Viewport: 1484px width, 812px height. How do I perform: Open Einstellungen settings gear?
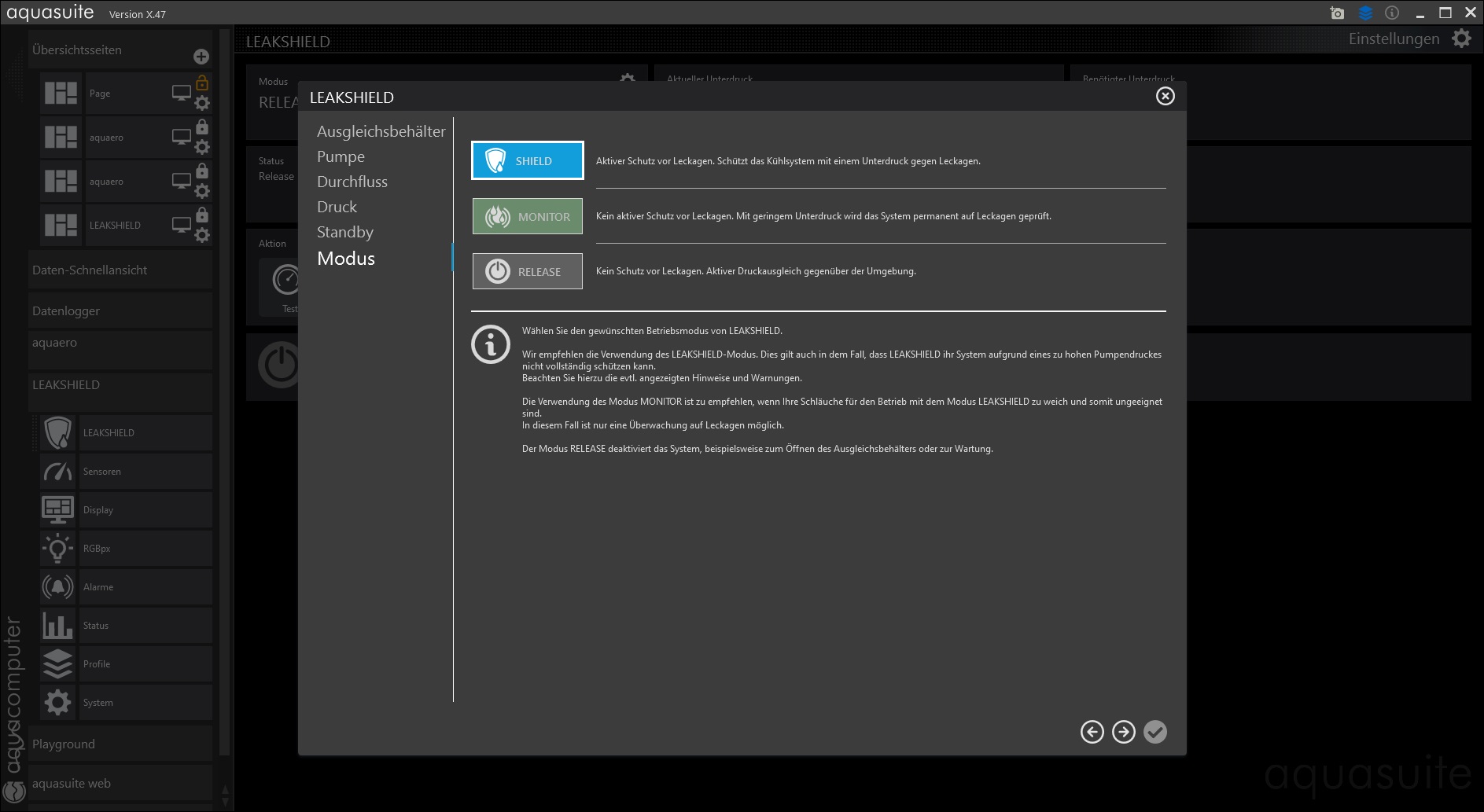1461,39
